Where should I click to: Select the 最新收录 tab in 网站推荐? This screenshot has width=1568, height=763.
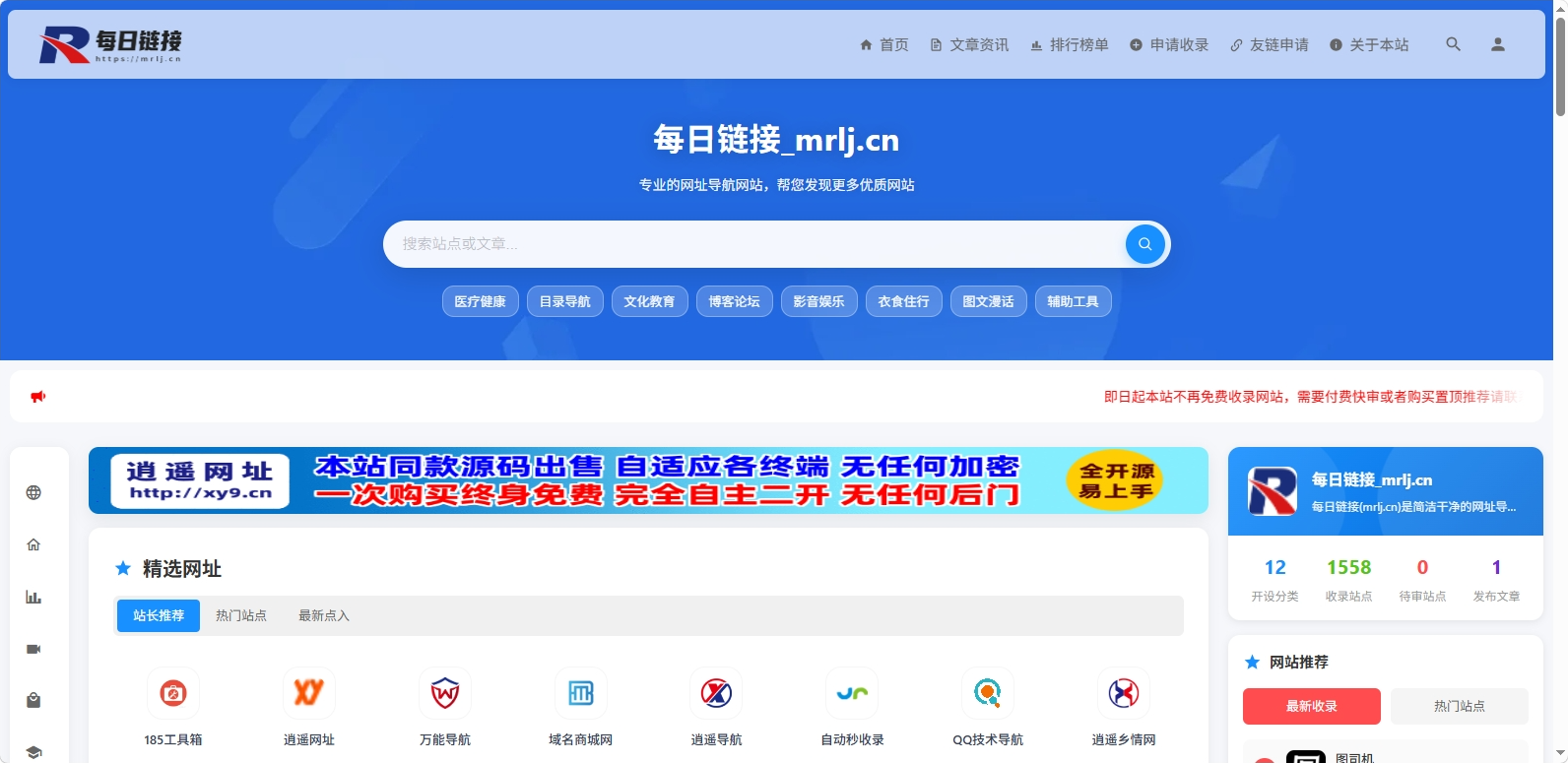tap(1312, 706)
